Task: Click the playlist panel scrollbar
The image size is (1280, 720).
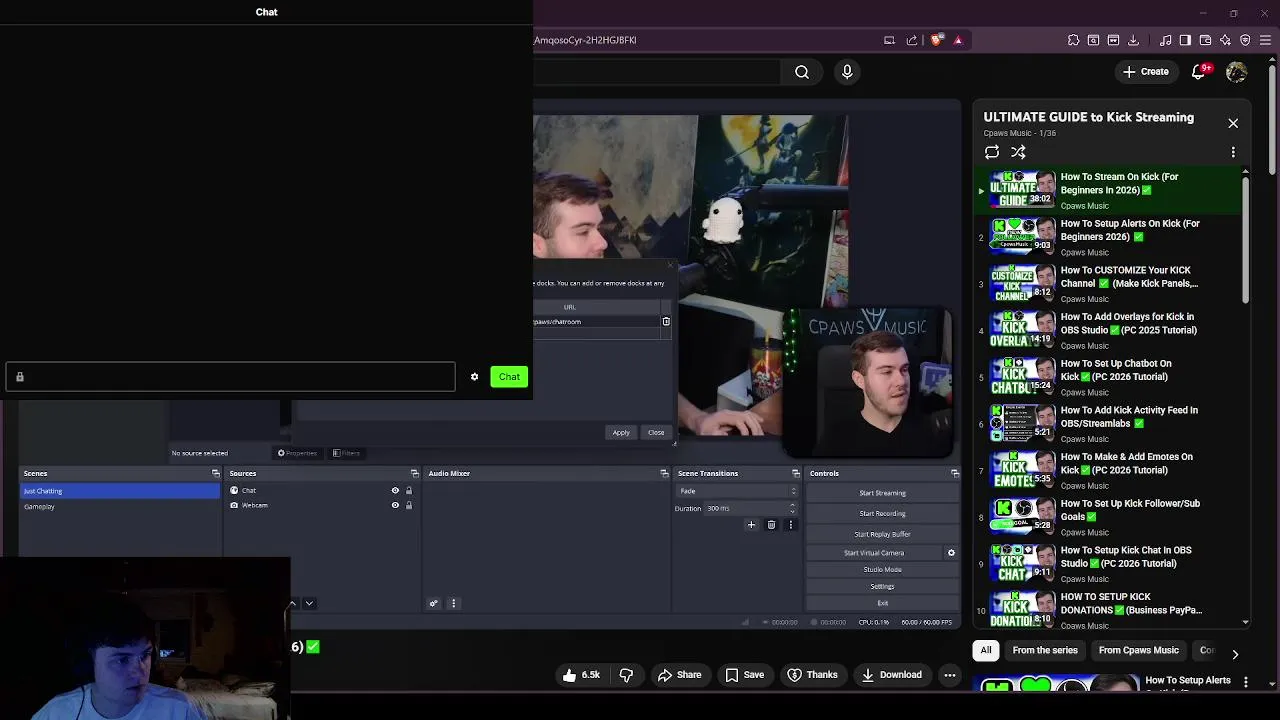Action: click(x=1245, y=240)
